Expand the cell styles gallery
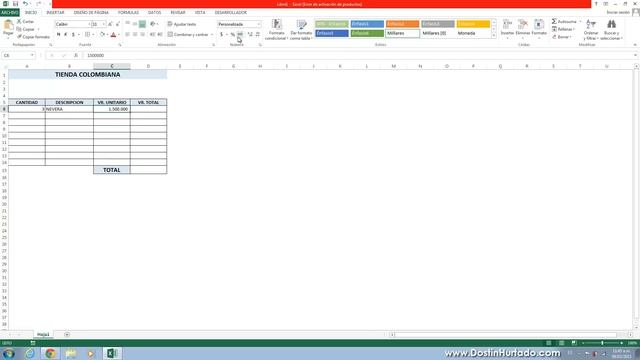Image resolution: width=640 pixels, height=360 pixels. click(494, 36)
